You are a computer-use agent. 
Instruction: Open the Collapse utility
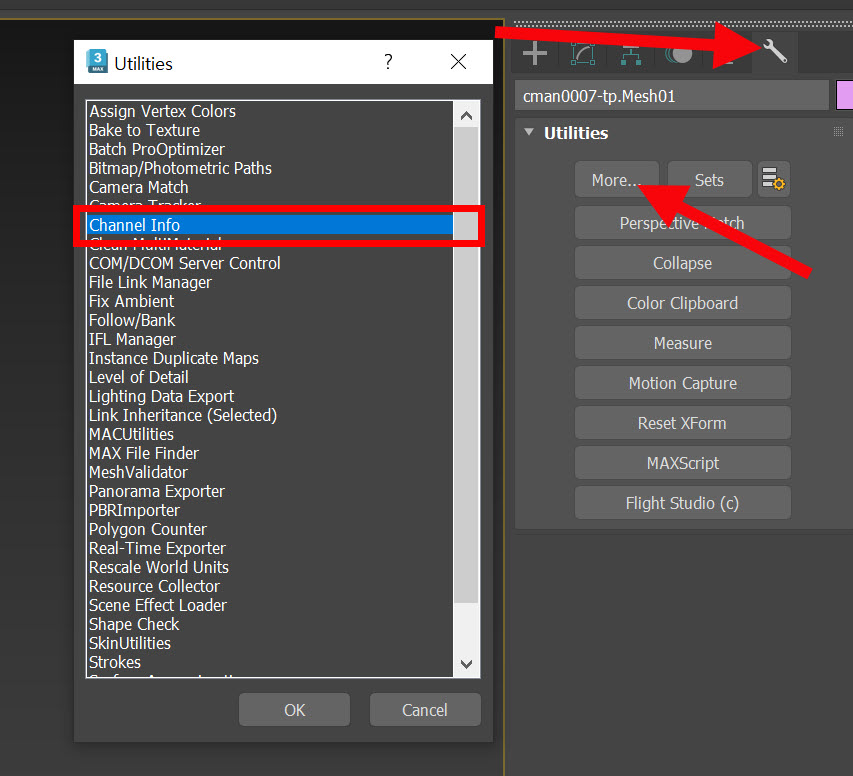click(x=682, y=263)
